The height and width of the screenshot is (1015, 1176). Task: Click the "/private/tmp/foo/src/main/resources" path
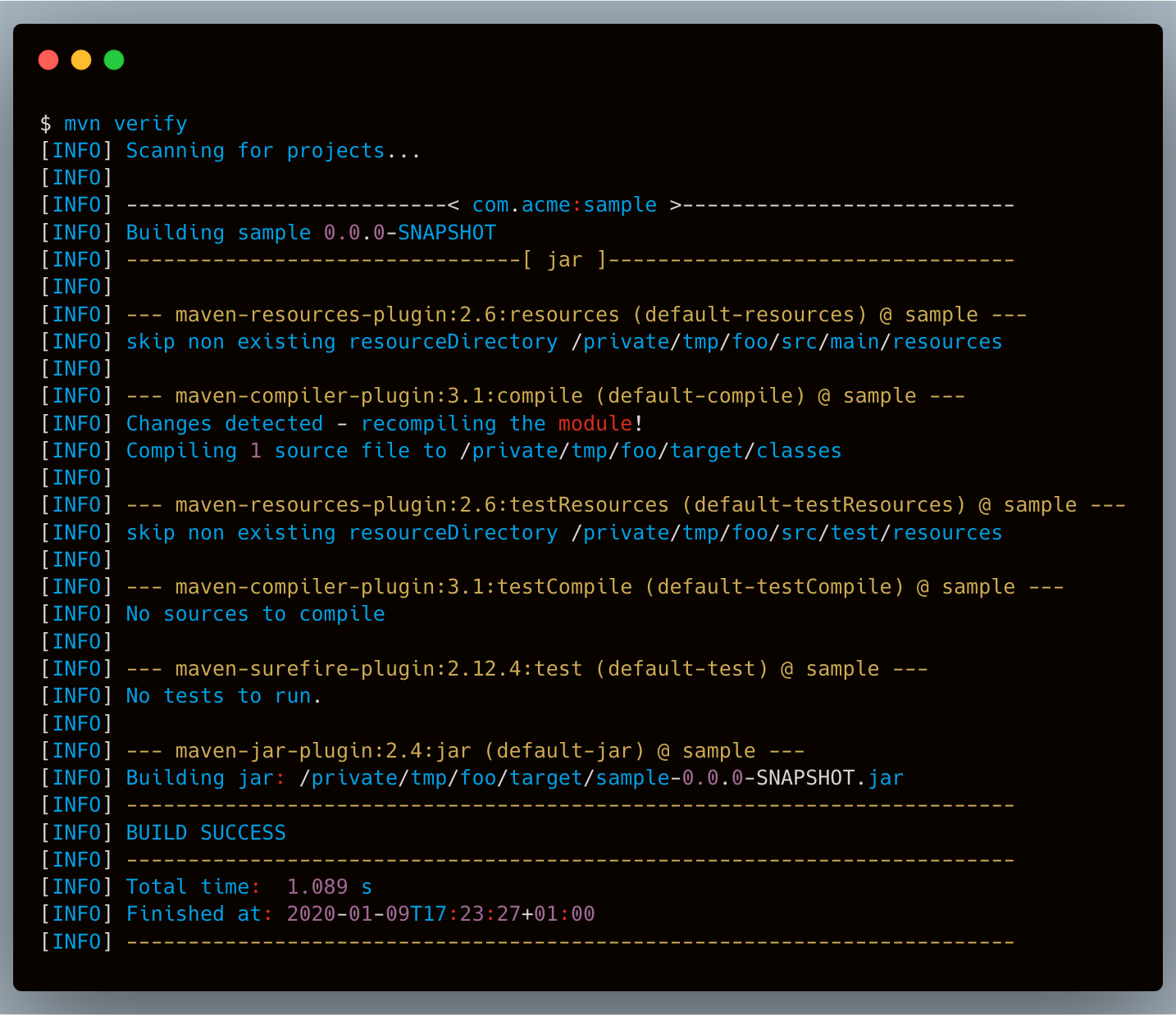787,342
